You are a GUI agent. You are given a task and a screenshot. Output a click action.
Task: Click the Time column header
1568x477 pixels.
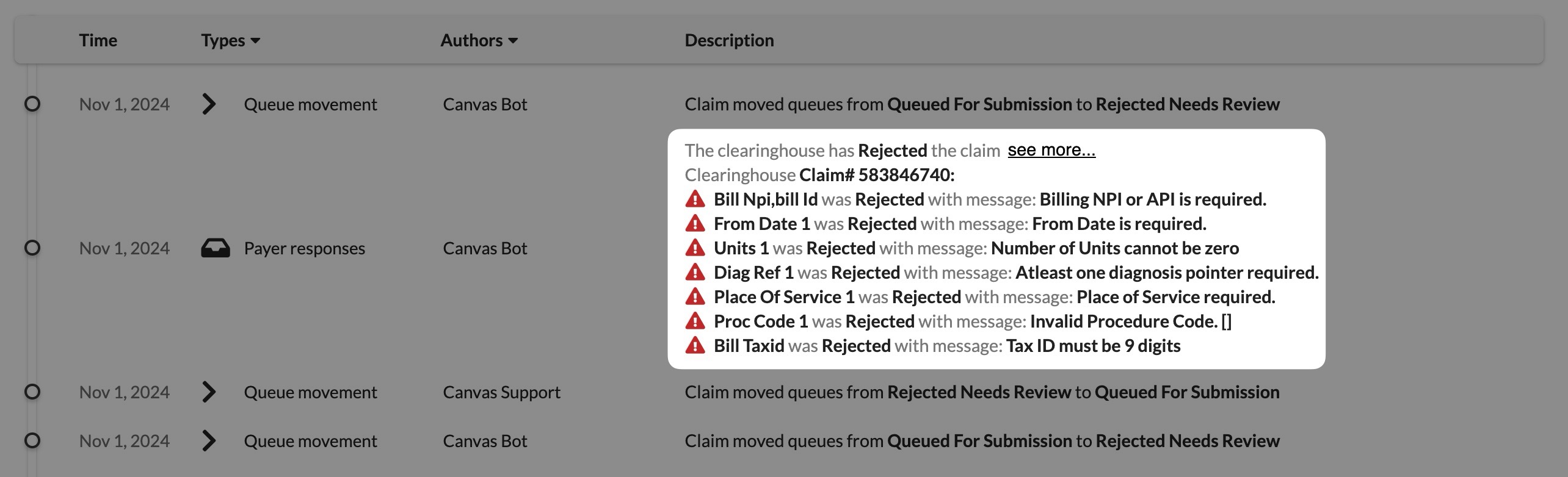(98, 40)
